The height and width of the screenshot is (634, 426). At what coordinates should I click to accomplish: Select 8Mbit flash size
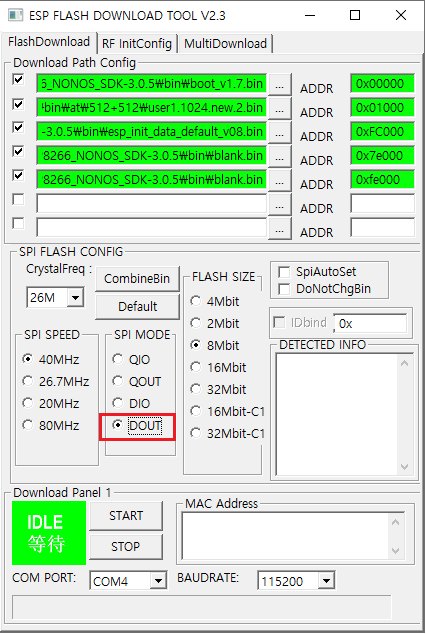[x=215, y=345]
